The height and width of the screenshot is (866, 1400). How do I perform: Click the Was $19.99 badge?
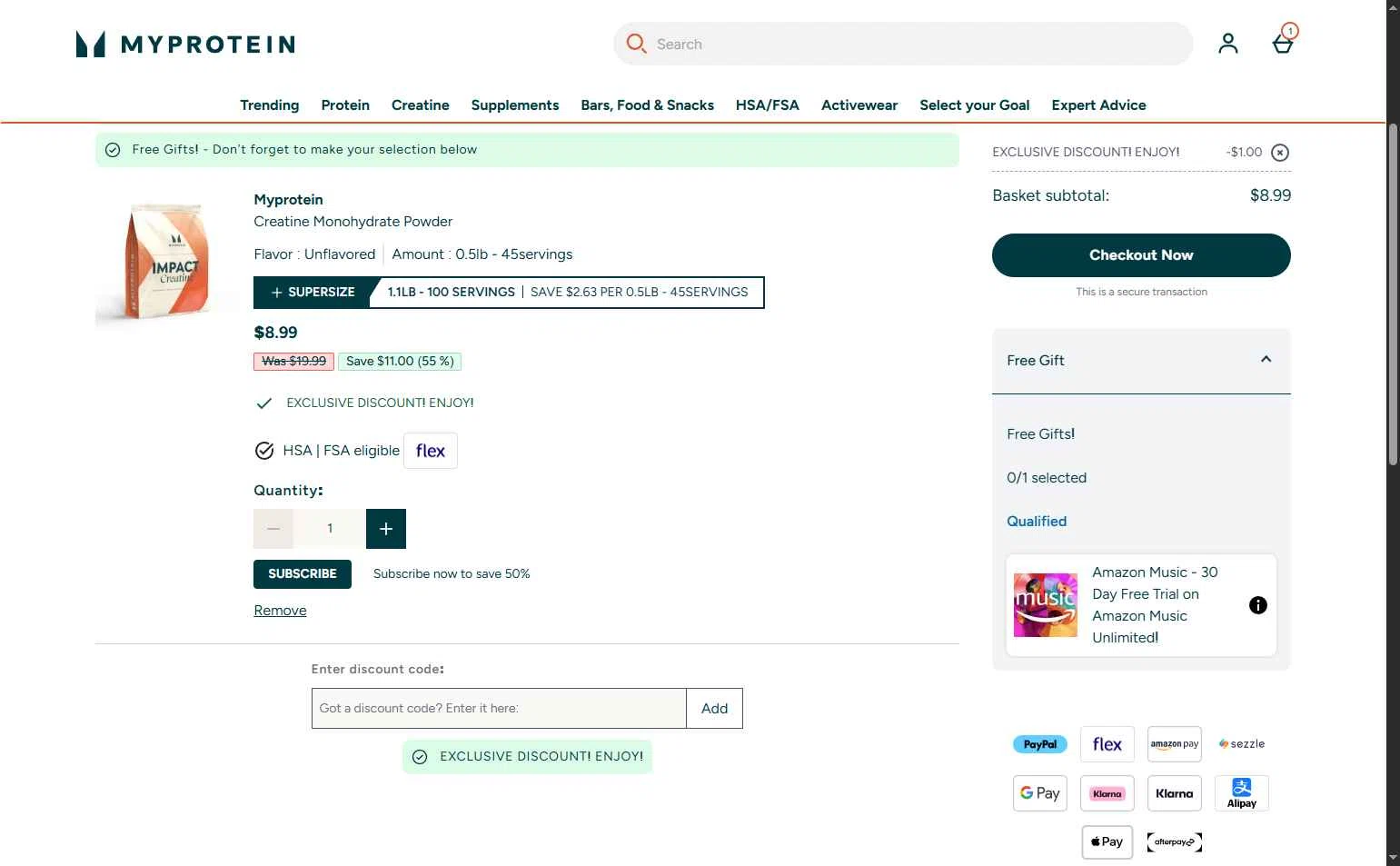click(x=293, y=362)
